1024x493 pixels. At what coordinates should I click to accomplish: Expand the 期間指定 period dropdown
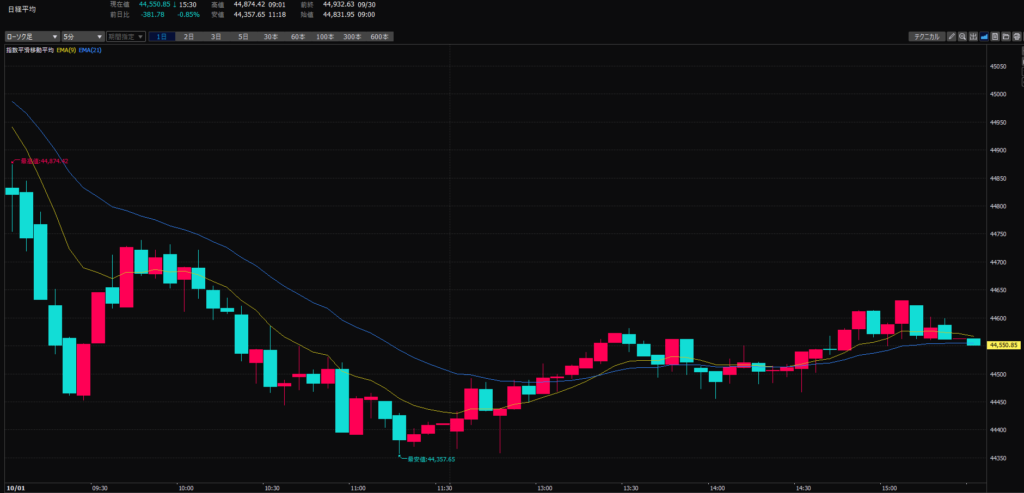point(126,37)
